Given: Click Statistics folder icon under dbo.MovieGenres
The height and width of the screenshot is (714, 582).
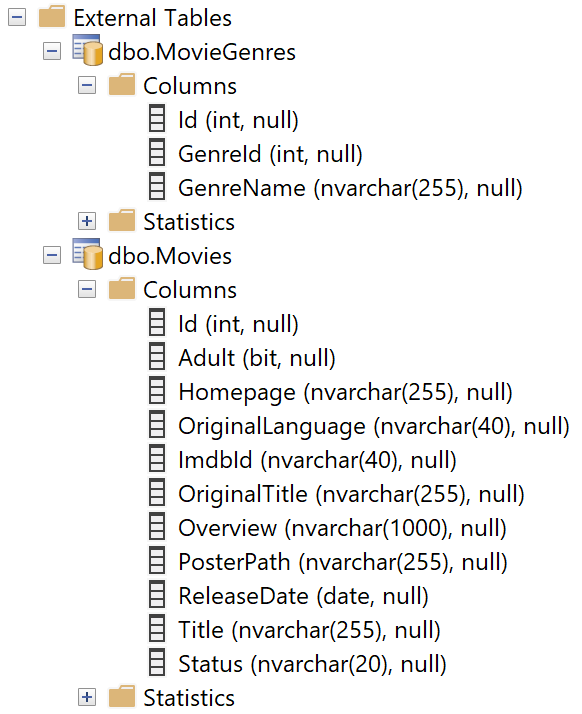Looking at the screenshot, I should coord(122,221).
